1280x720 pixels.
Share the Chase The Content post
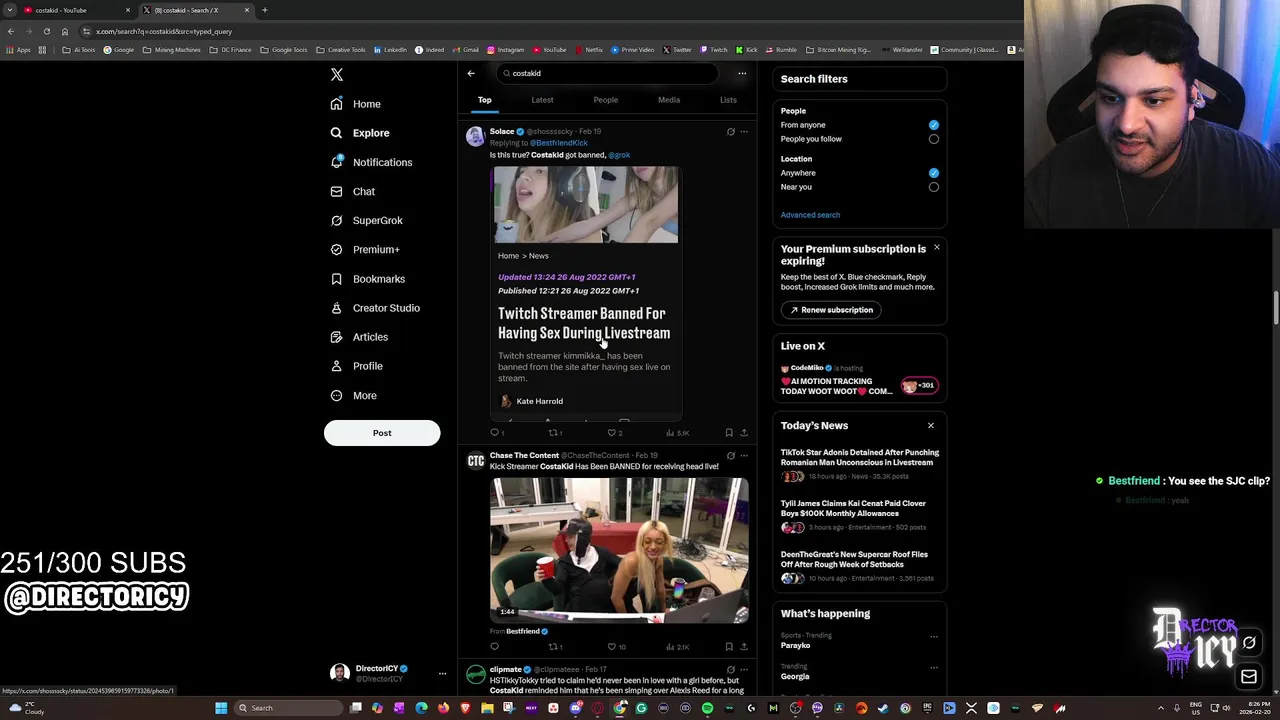744,647
